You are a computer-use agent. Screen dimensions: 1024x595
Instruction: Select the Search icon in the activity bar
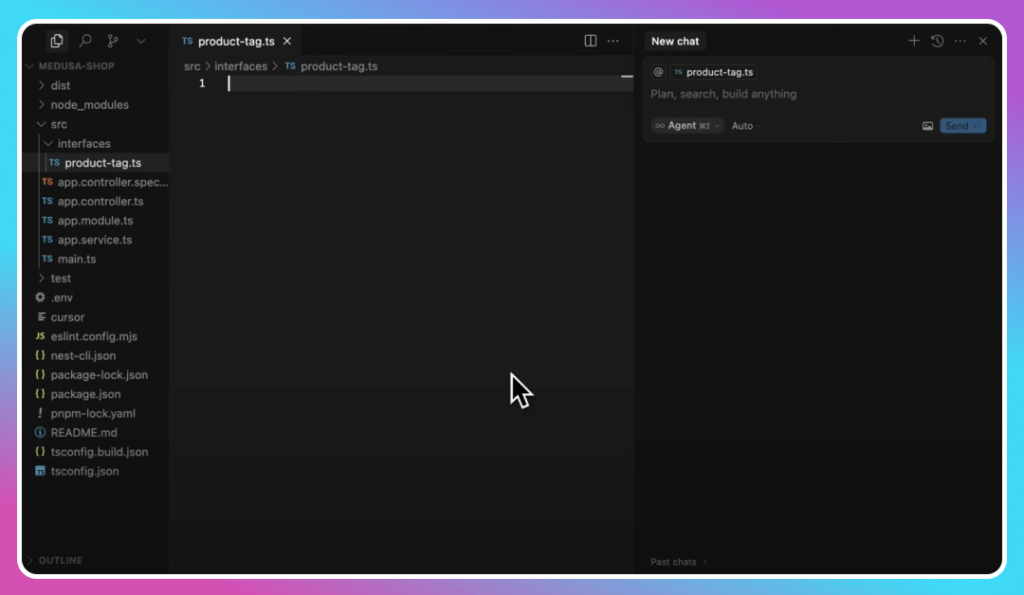(84, 41)
